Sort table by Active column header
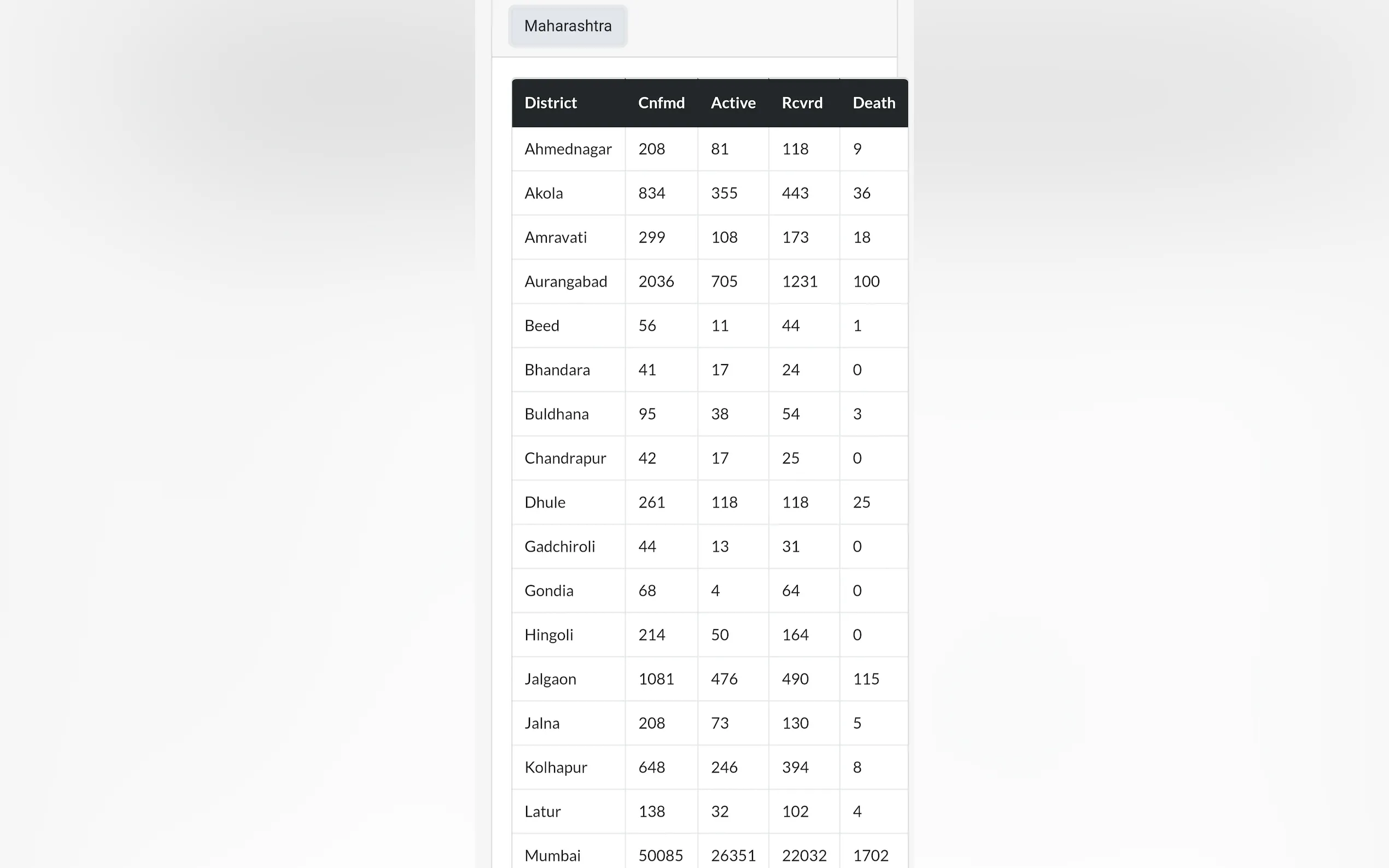 tap(733, 103)
